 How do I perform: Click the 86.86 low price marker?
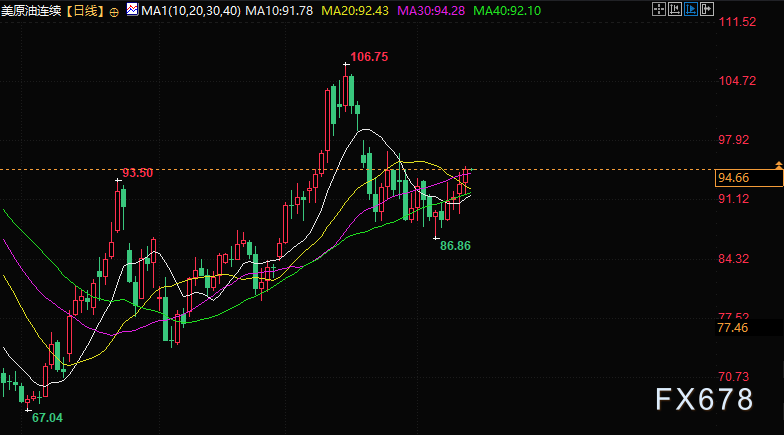(x=455, y=246)
